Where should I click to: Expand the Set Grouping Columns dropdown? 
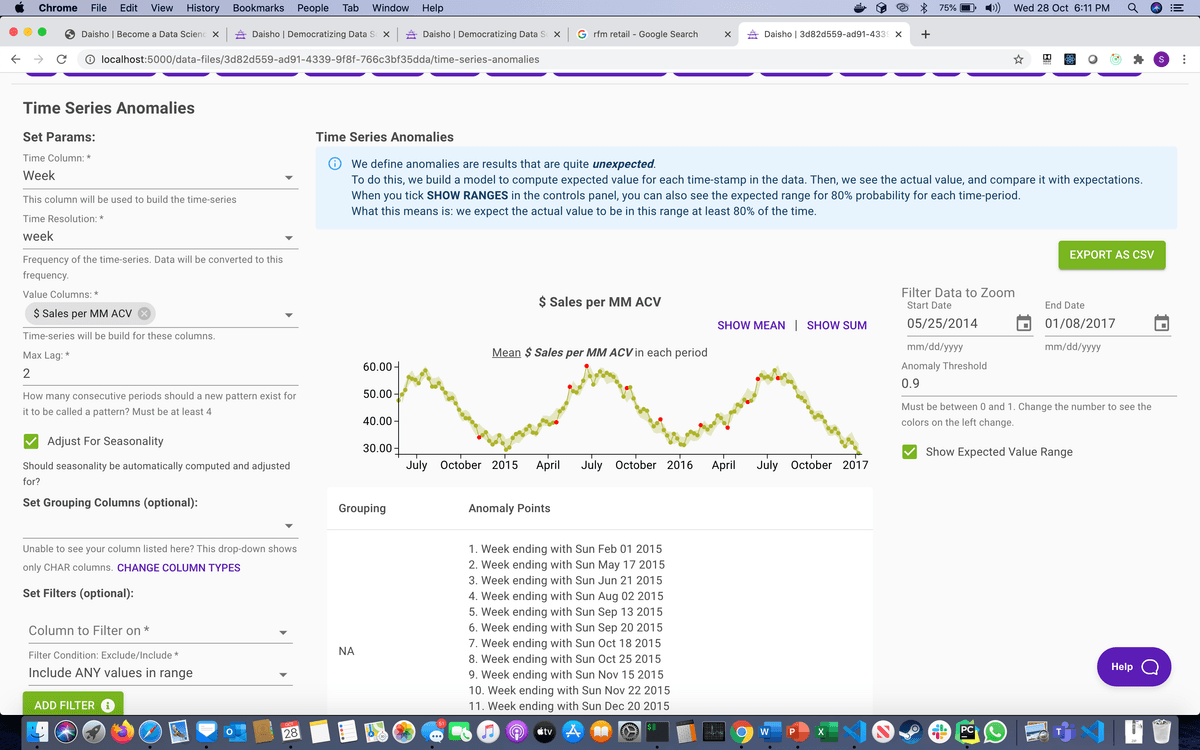288,525
